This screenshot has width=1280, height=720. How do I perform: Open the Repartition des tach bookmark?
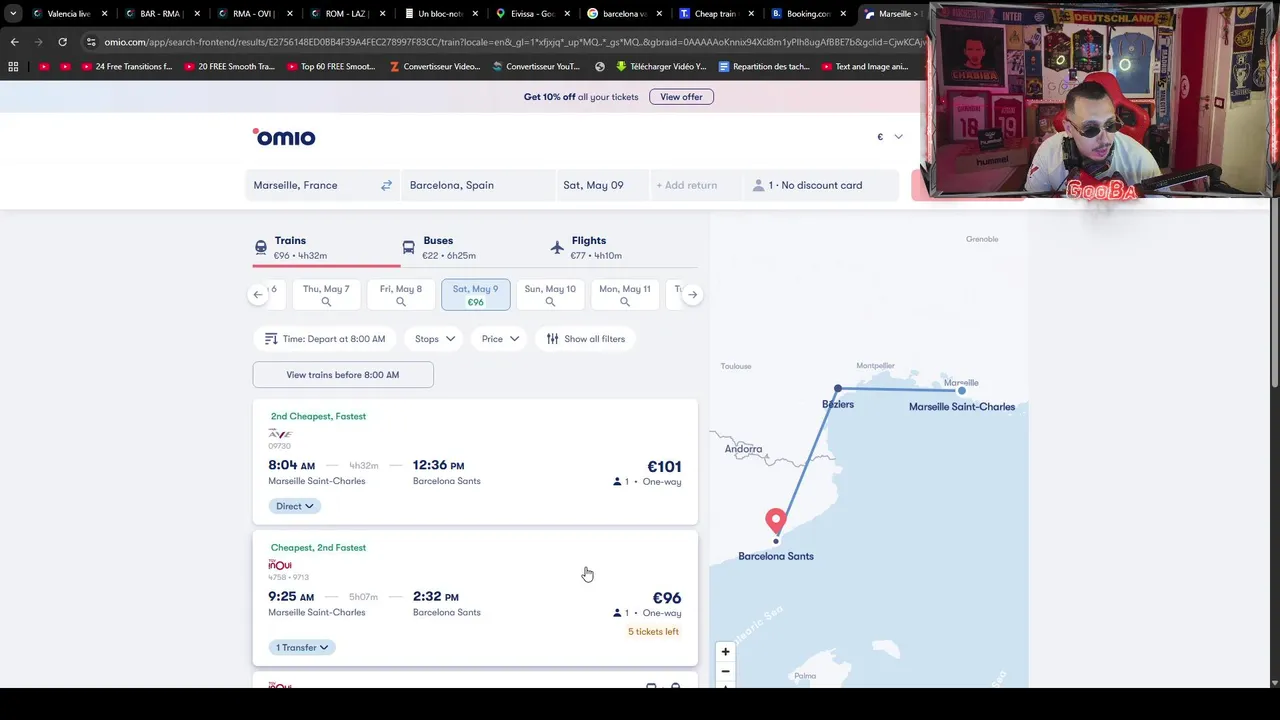764,67
